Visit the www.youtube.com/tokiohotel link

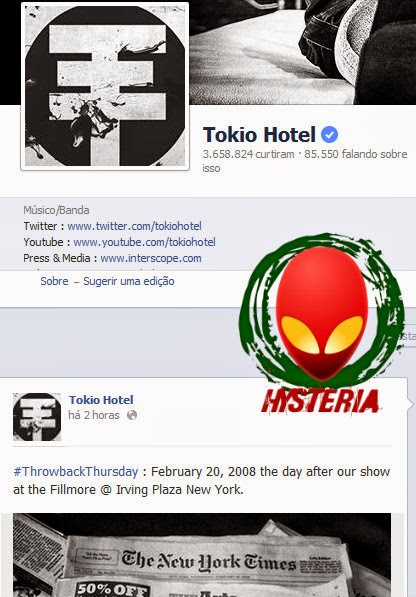[144, 242]
